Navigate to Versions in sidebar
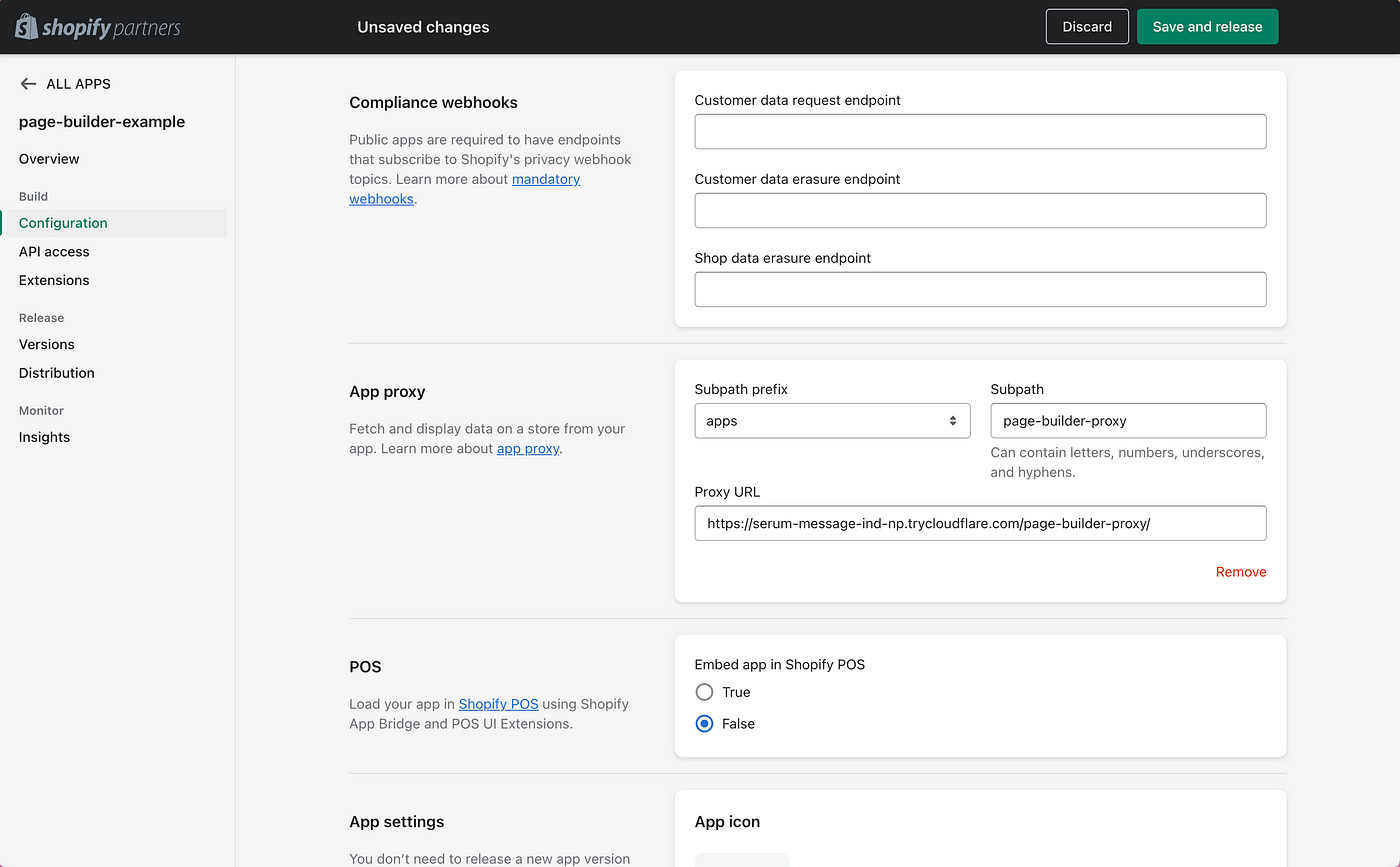Viewport: 1400px width, 867px height. click(x=47, y=344)
